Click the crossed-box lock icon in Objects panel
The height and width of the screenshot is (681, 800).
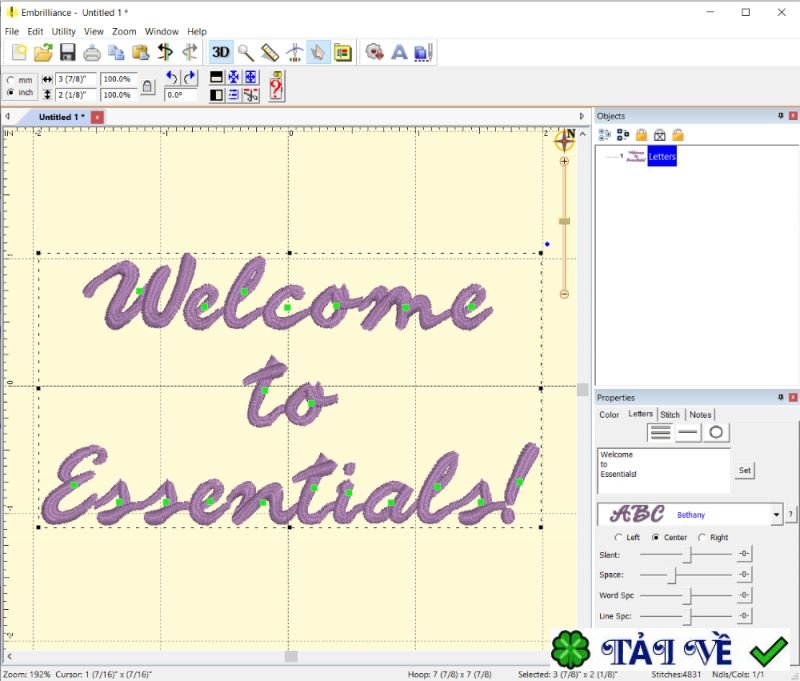pyautogui.click(x=660, y=135)
